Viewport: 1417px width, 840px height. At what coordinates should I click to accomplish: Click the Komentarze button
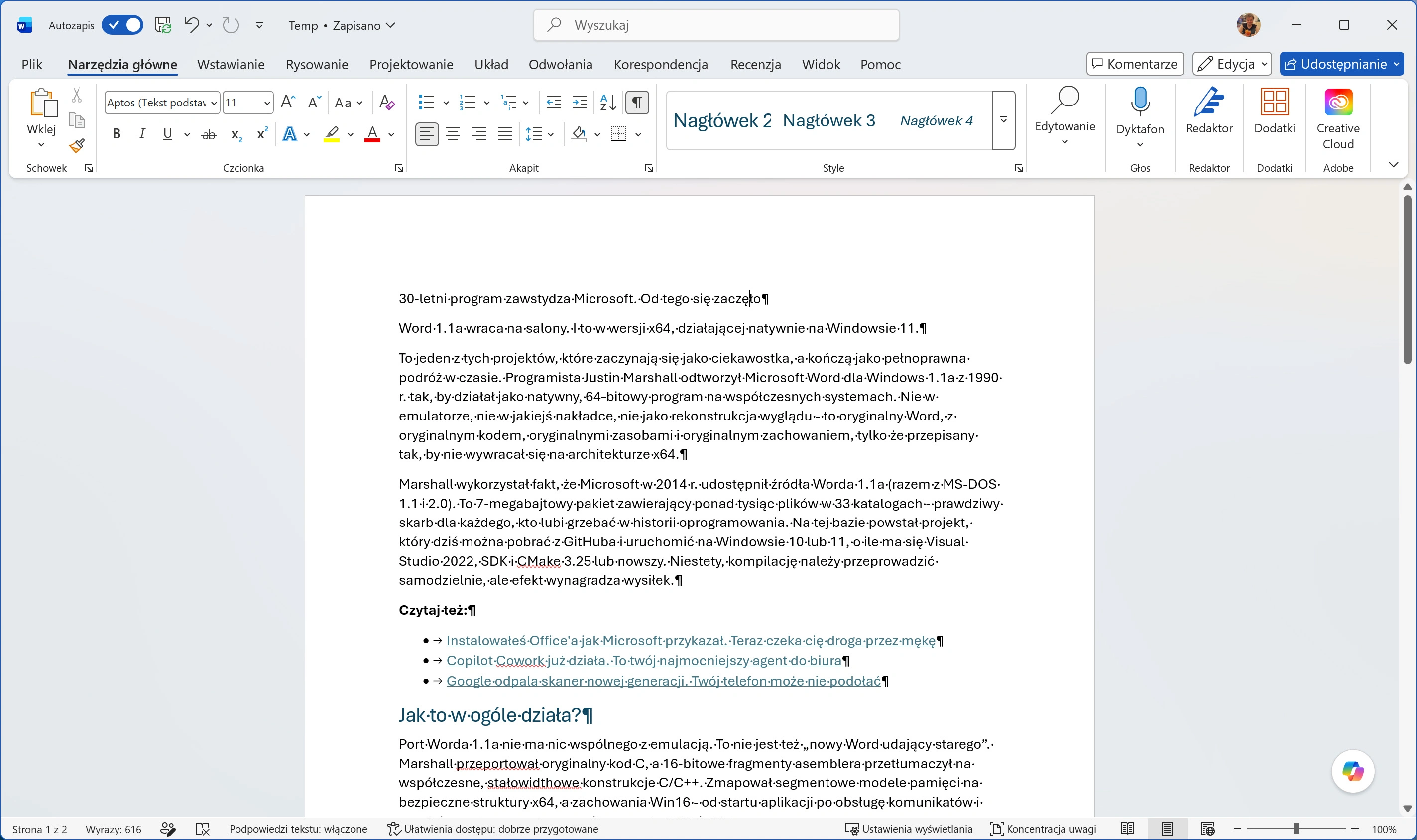(1134, 64)
